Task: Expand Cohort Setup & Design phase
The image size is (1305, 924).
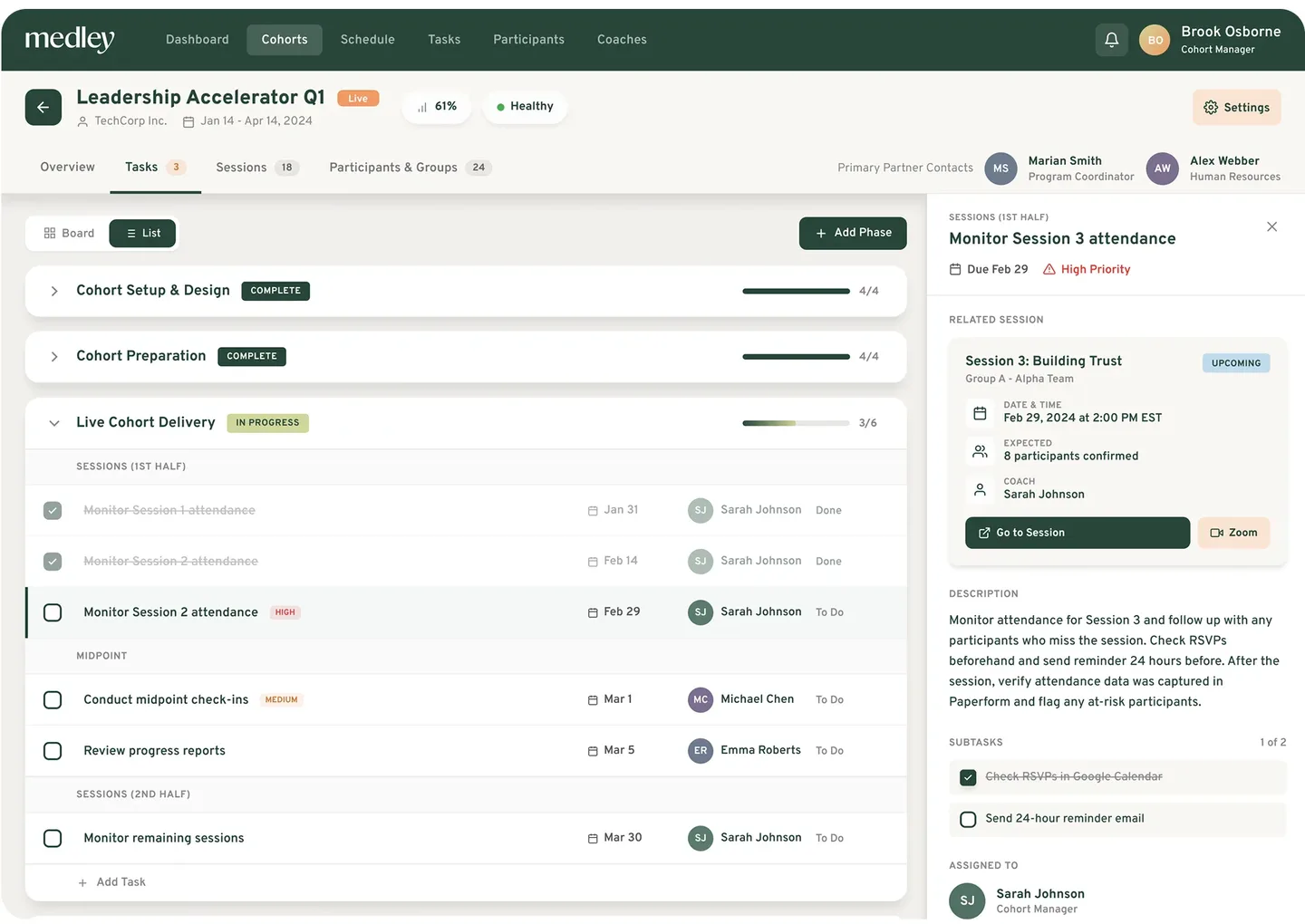Action: 54,291
